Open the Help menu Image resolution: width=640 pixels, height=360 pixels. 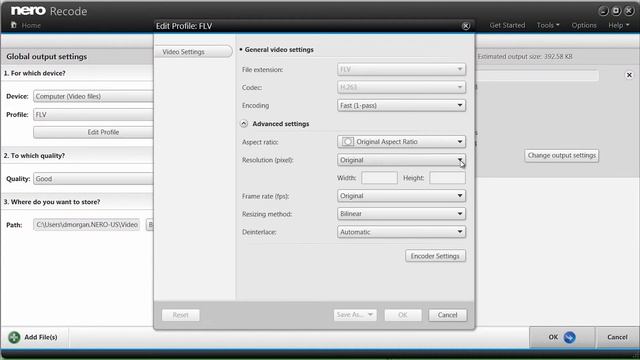point(618,25)
